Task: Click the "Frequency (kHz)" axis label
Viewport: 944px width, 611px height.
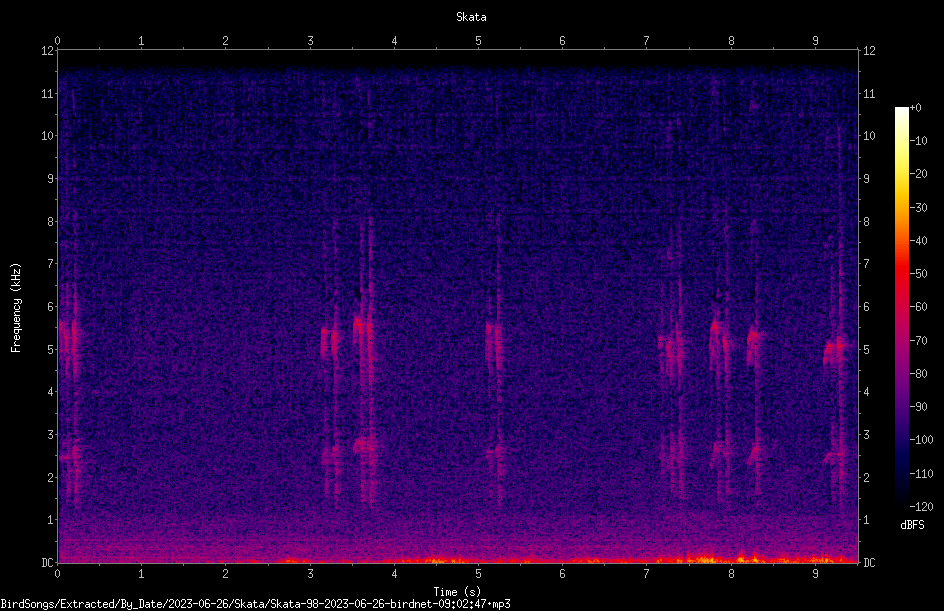Action: (x=16, y=308)
